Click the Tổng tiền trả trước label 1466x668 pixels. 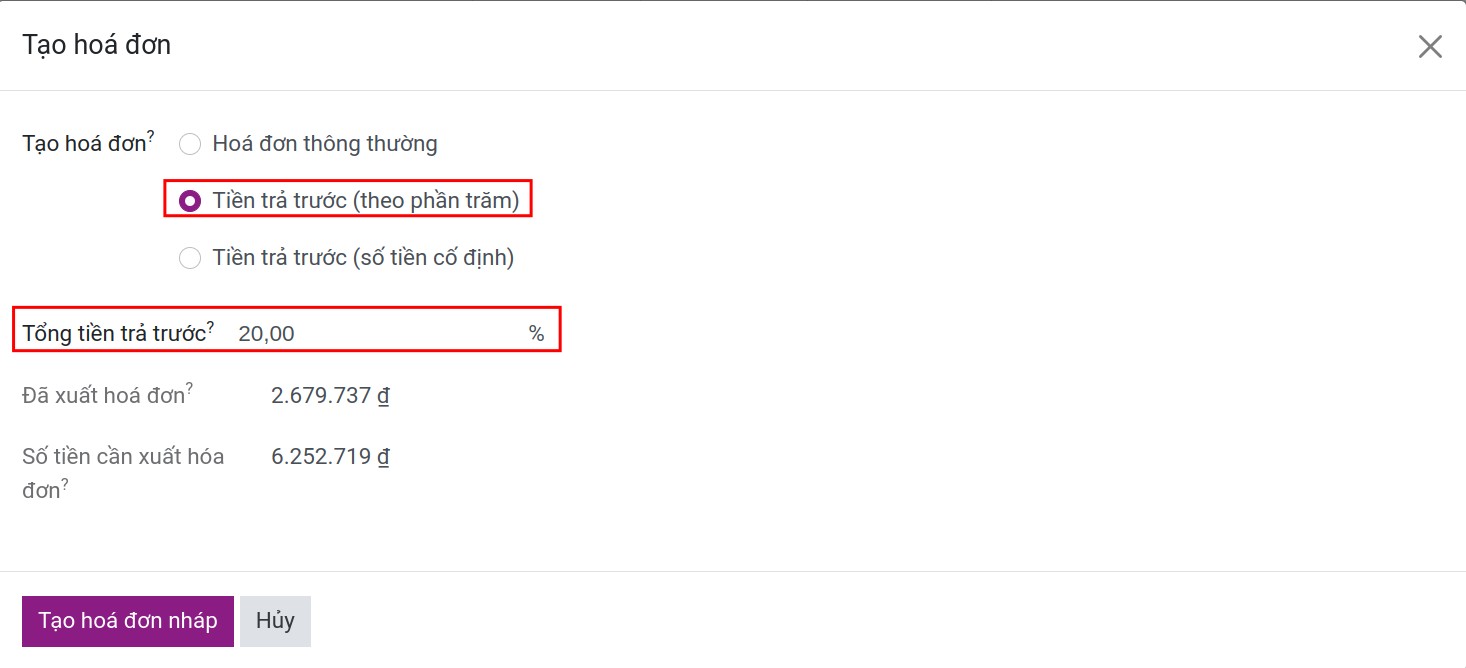coord(113,334)
